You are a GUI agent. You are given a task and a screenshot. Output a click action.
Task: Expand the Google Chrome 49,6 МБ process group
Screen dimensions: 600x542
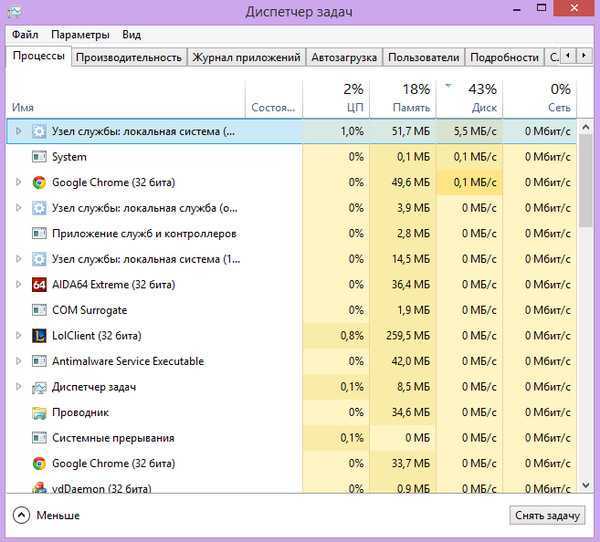[18, 182]
